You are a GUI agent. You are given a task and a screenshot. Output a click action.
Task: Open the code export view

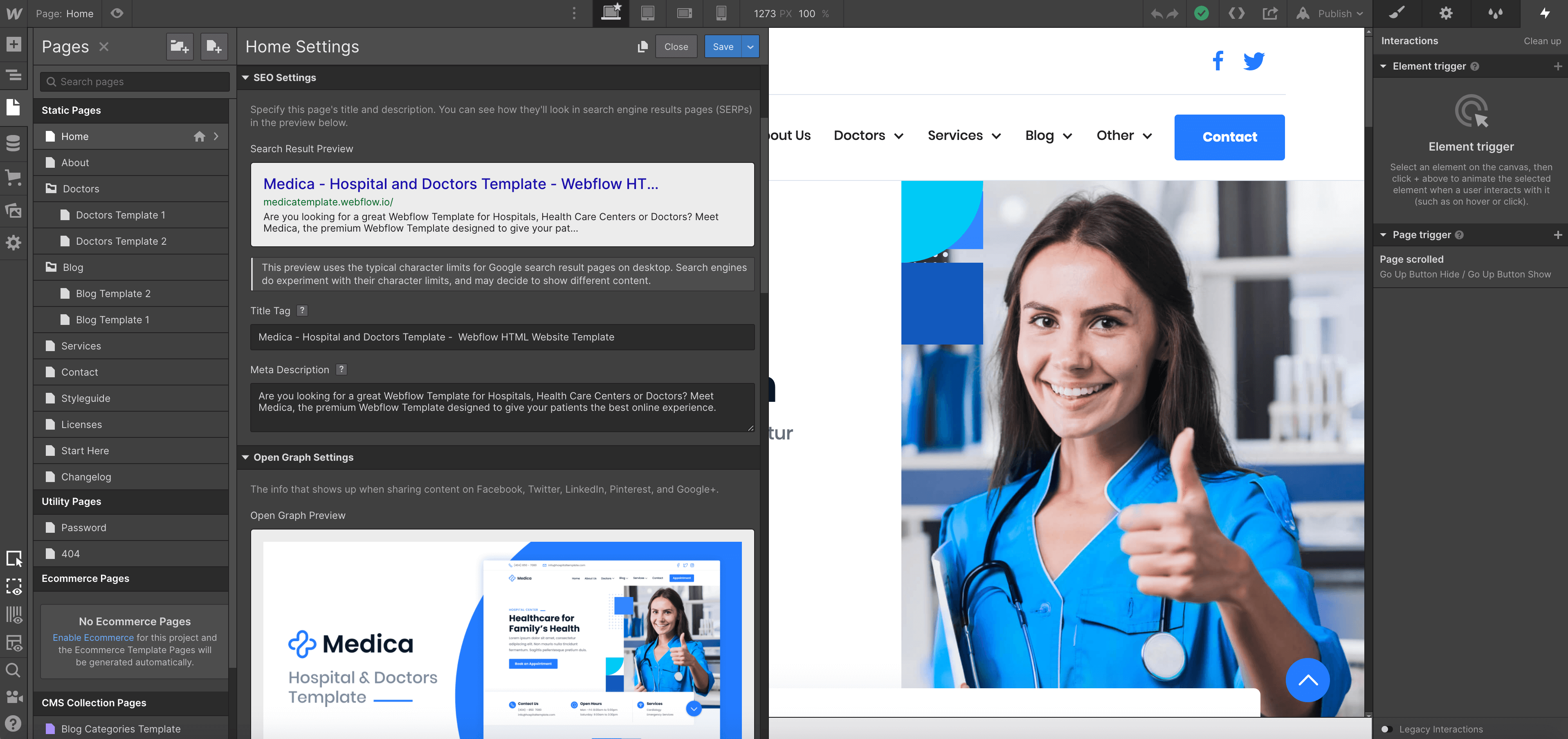click(1236, 14)
